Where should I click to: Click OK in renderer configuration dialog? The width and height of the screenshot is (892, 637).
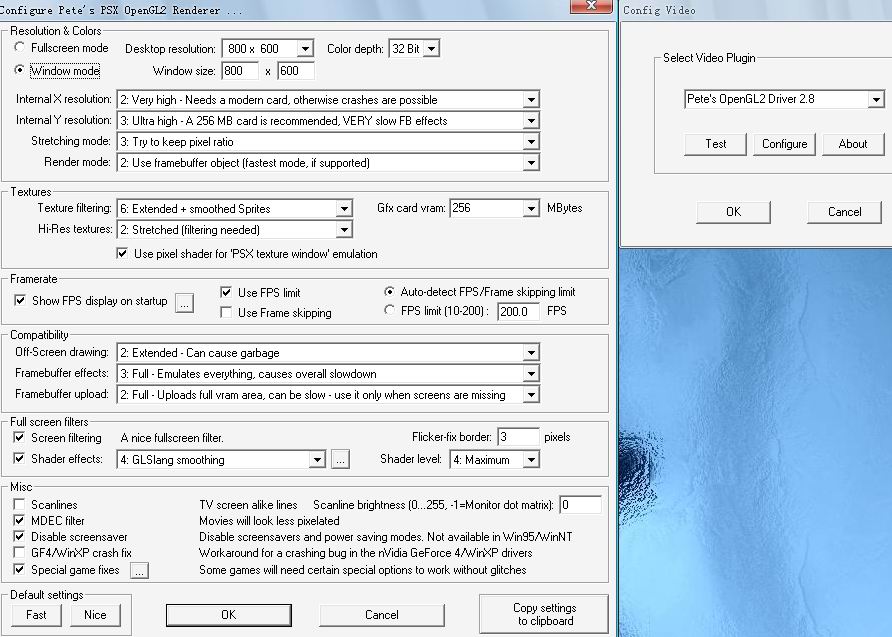[x=229, y=615]
